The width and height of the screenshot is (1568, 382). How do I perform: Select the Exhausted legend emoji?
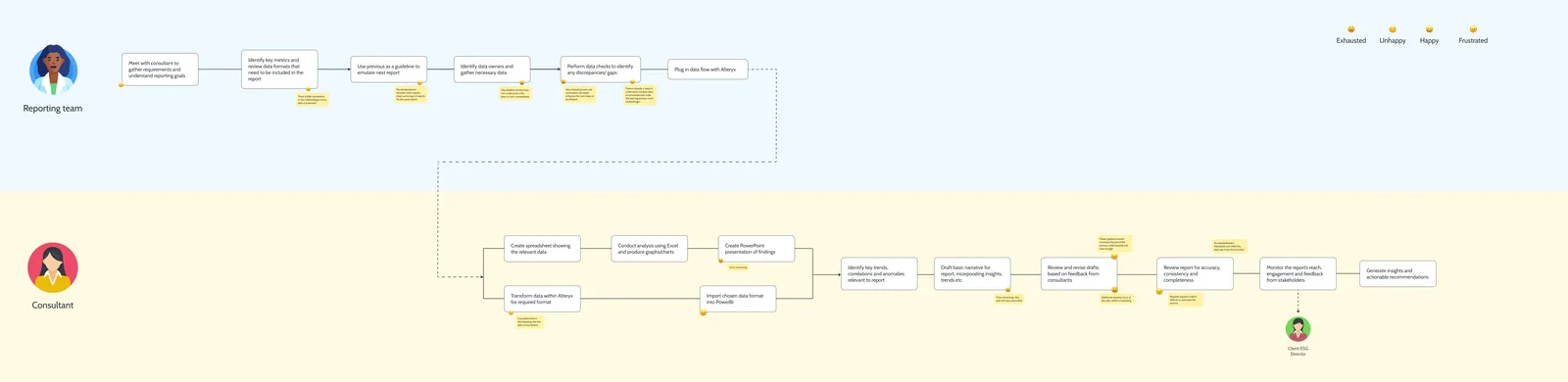click(x=1351, y=29)
